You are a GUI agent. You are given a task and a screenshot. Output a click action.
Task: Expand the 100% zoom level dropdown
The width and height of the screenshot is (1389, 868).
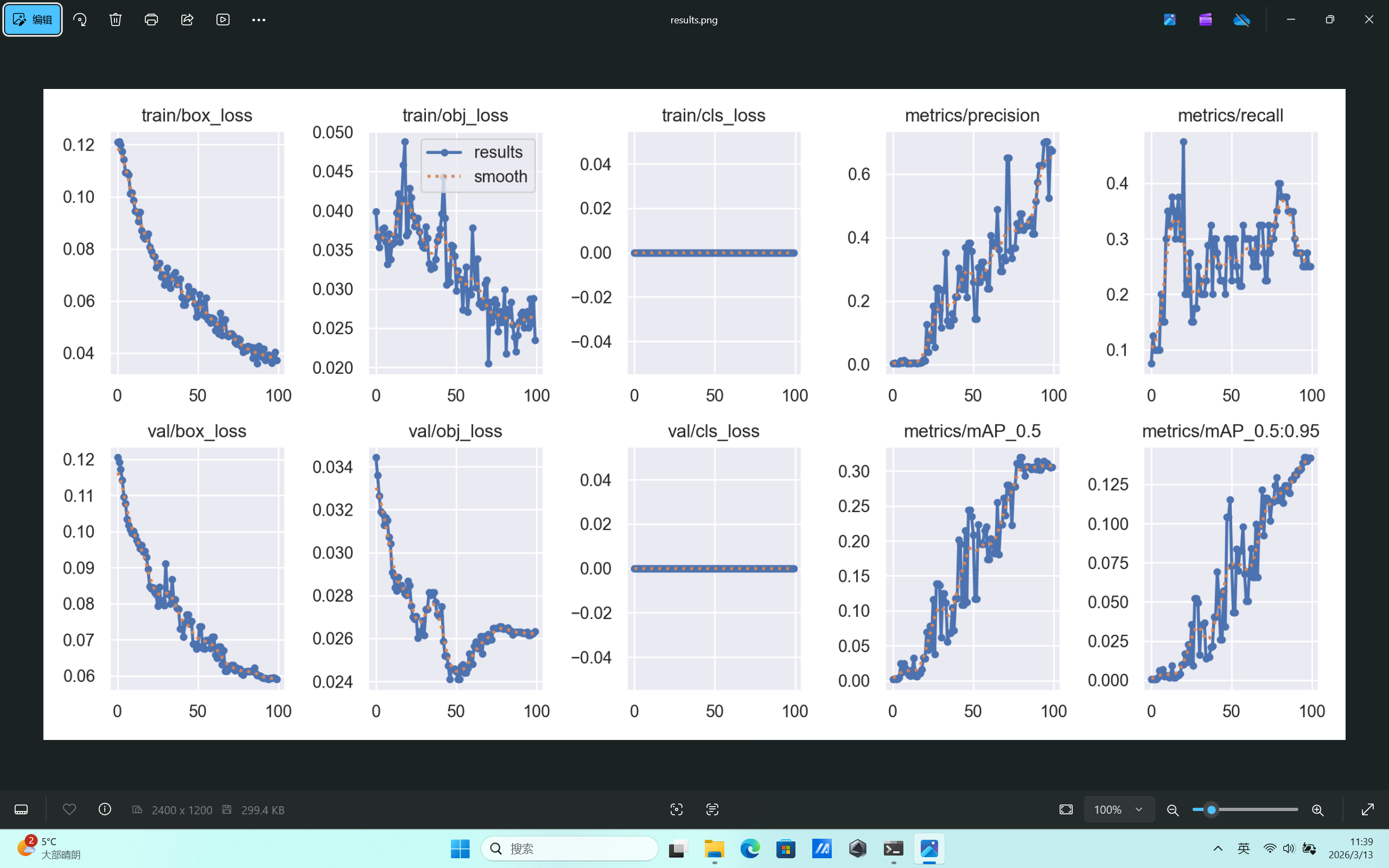1139,809
